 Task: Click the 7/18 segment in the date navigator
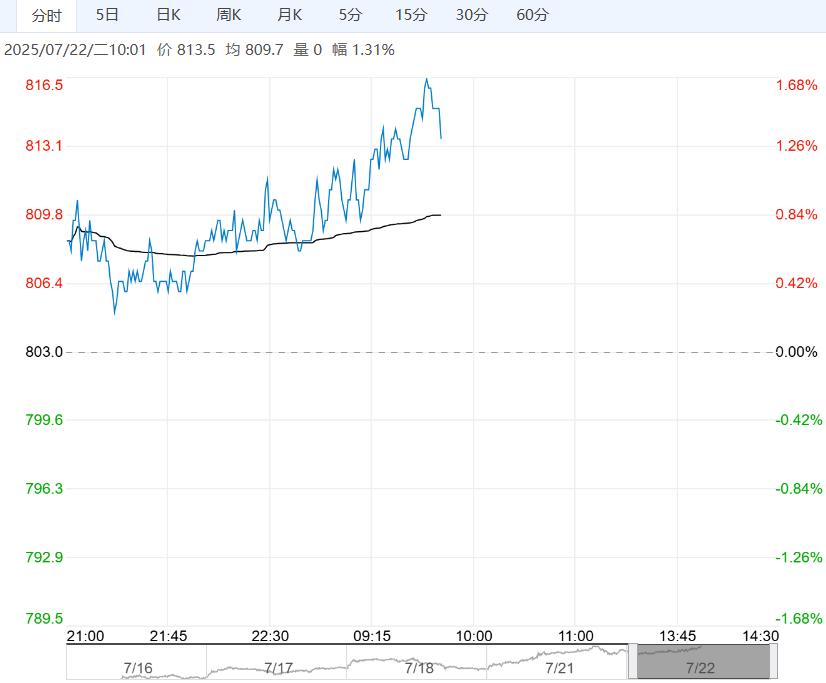point(419,667)
